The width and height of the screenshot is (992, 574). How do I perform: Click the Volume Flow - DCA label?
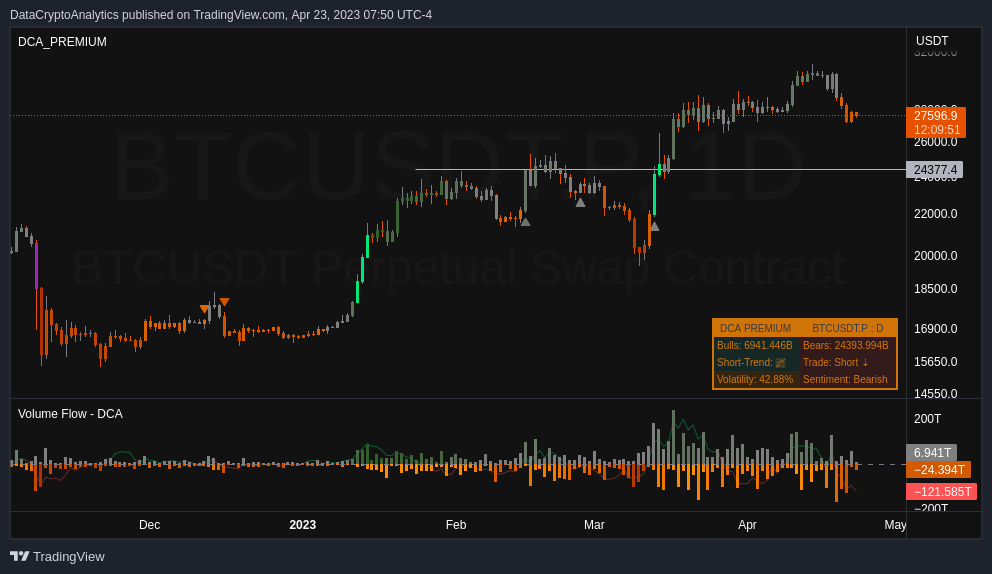tap(70, 414)
